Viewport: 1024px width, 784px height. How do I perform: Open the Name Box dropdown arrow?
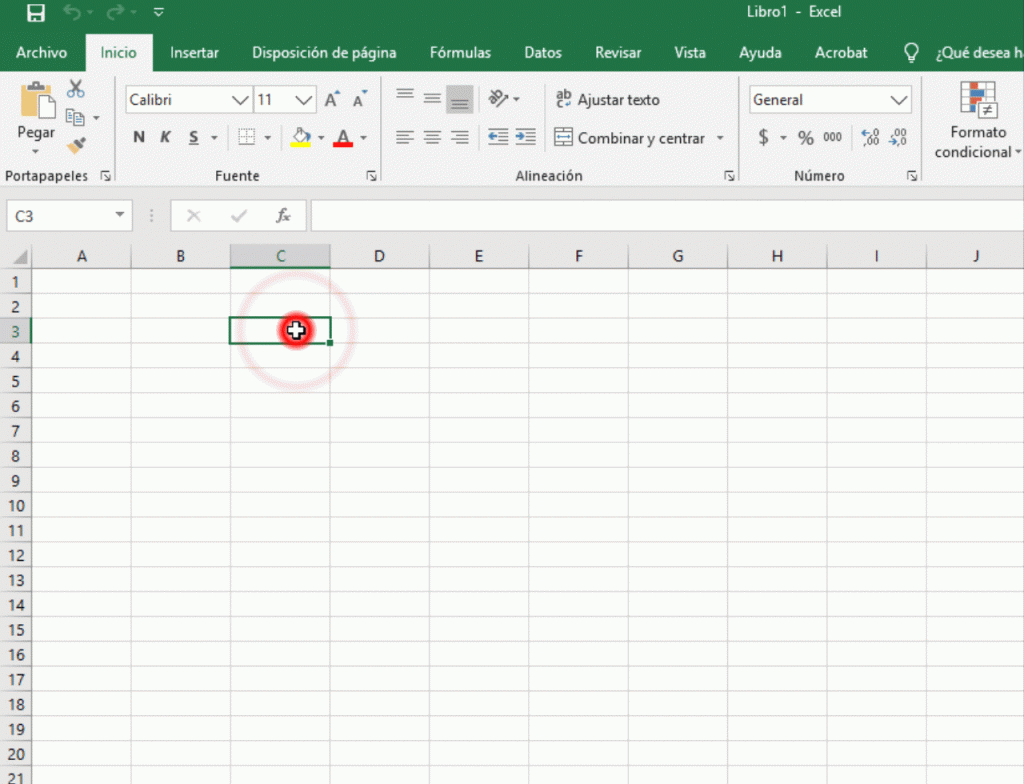[x=121, y=215]
